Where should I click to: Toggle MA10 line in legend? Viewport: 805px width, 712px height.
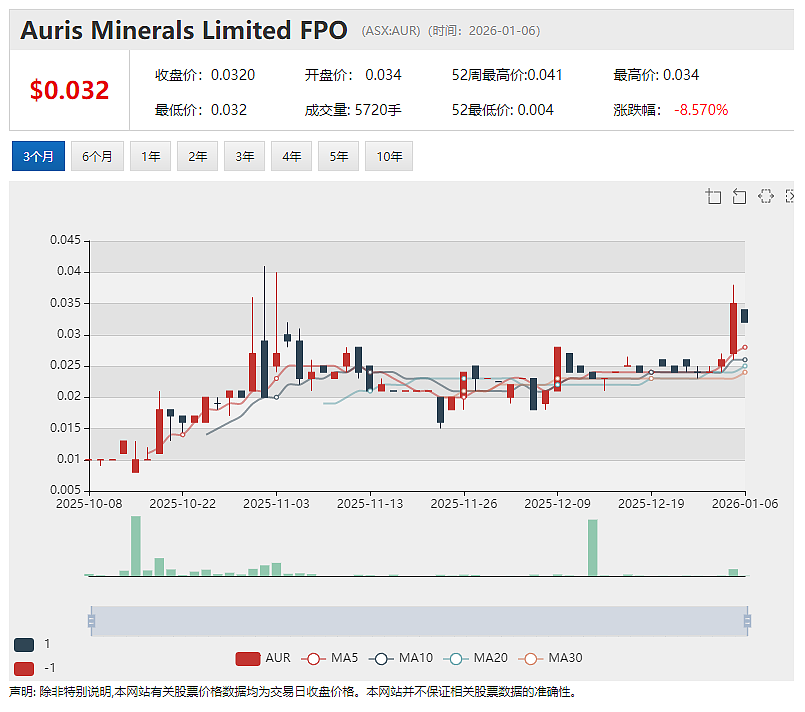pyautogui.click(x=401, y=658)
